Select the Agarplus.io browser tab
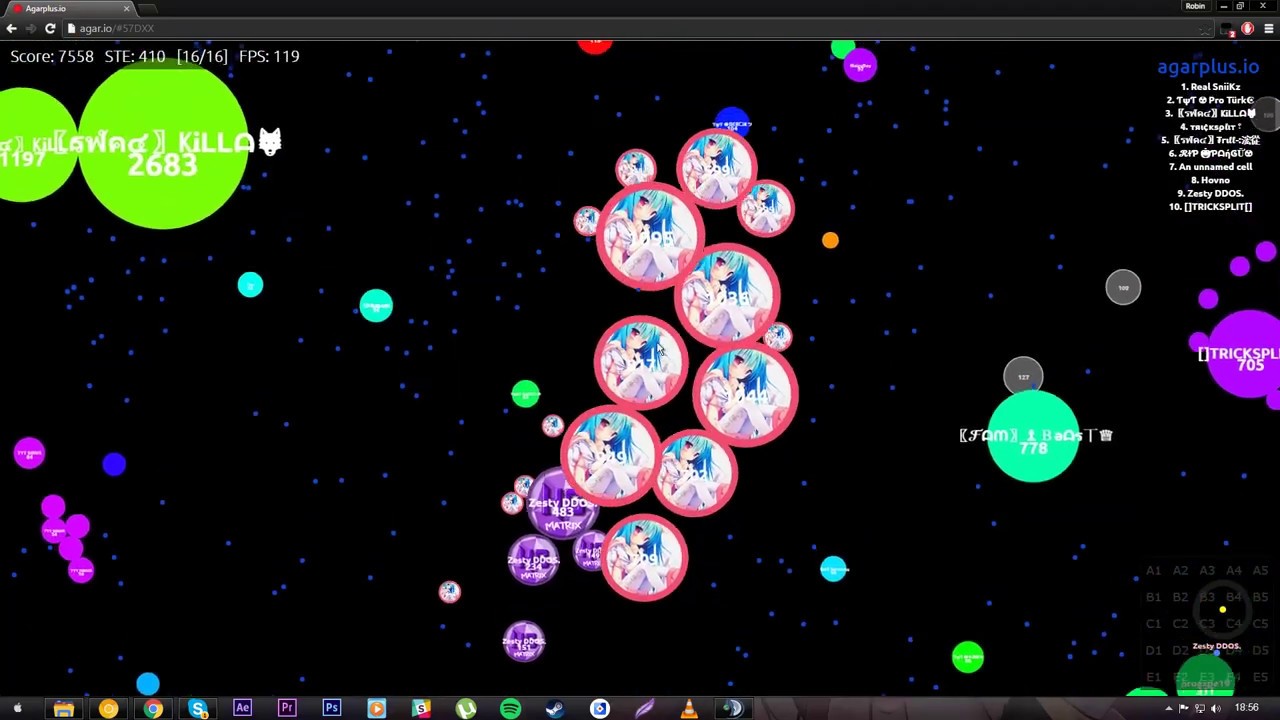This screenshot has width=1280, height=720. tap(70, 8)
